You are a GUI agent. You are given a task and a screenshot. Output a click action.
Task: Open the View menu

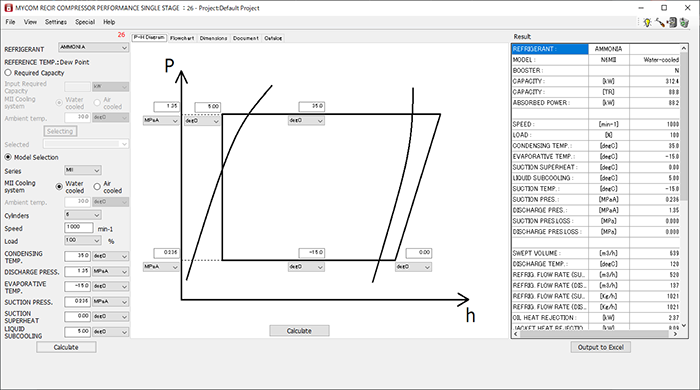point(30,22)
